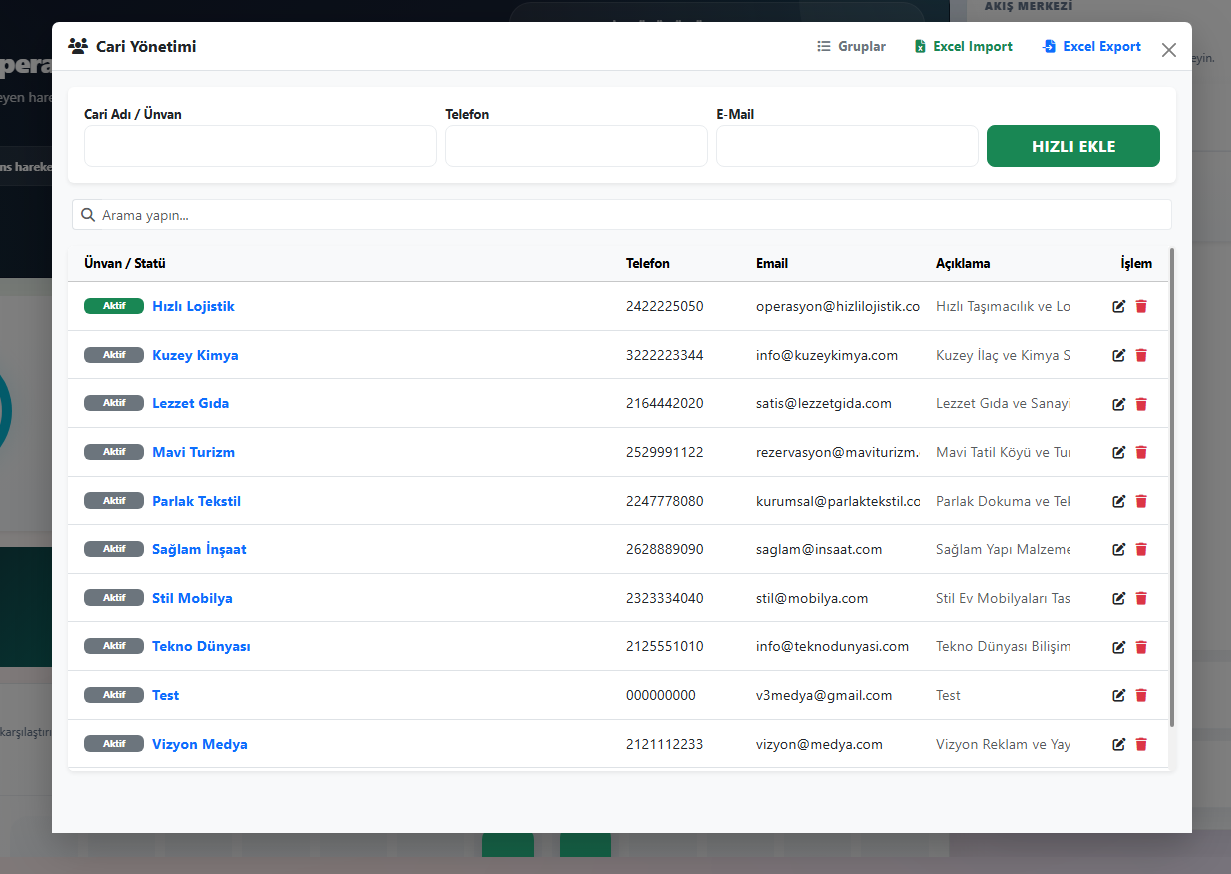
Task: Open Excel Import
Action: point(964,46)
